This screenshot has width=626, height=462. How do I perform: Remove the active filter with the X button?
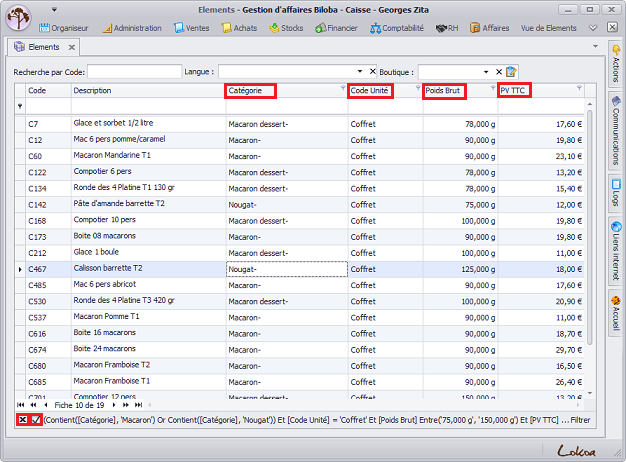coord(22,419)
